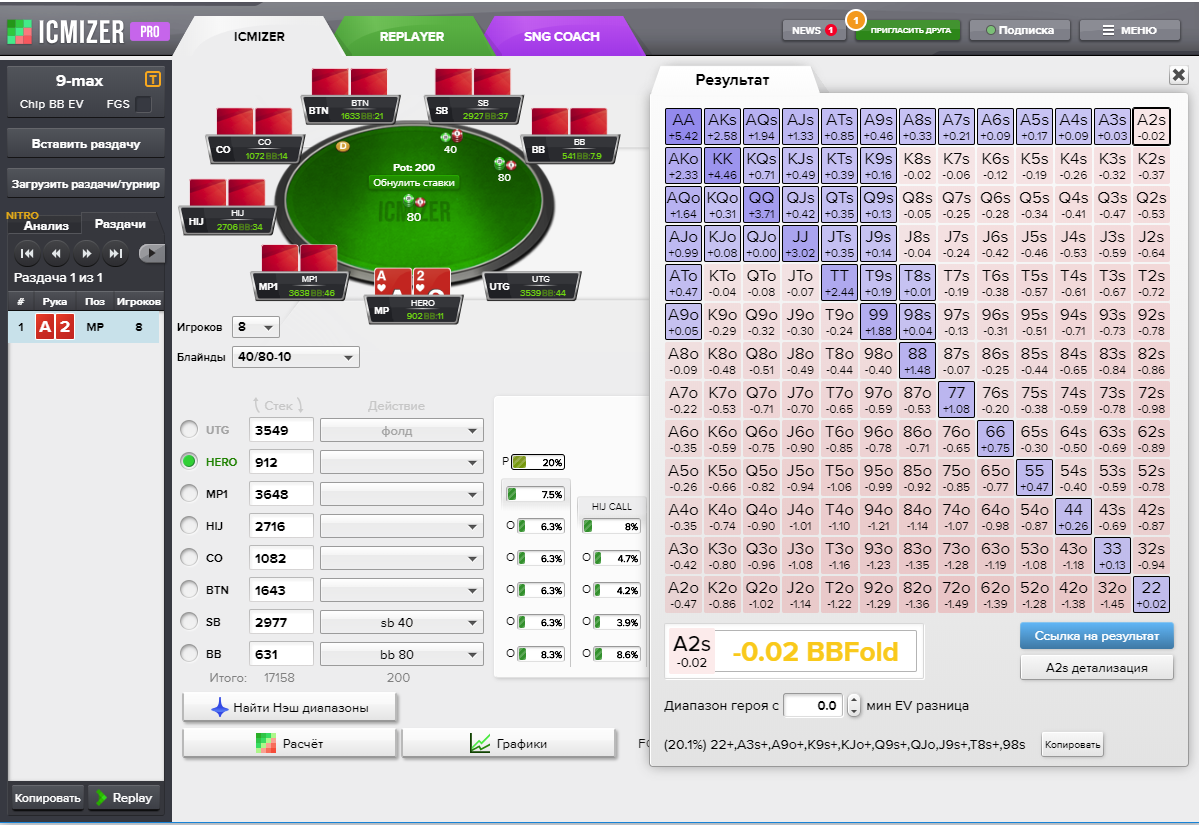Click hero's A2 hole cards on the table
This screenshot has height=825, width=1199.
(x=411, y=281)
